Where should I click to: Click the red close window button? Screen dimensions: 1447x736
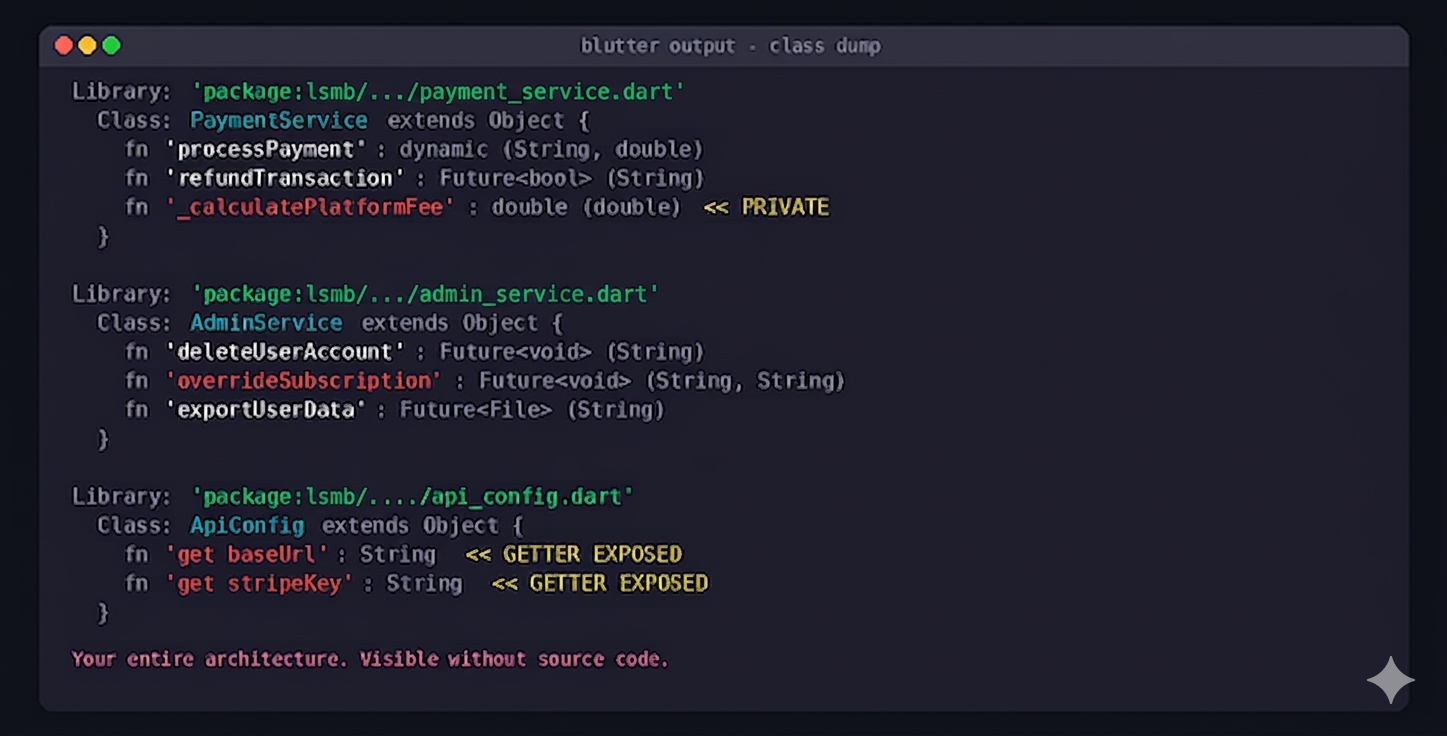point(64,45)
